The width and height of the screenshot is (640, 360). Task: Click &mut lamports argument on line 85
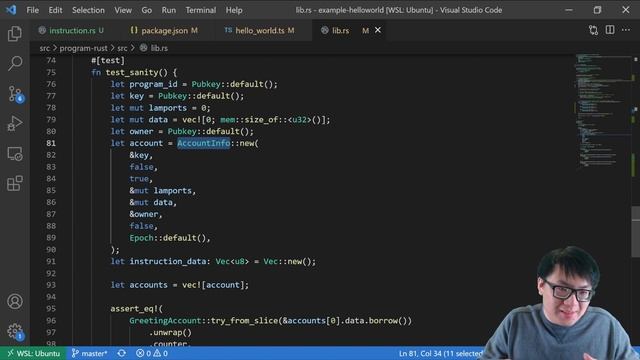(x=161, y=191)
